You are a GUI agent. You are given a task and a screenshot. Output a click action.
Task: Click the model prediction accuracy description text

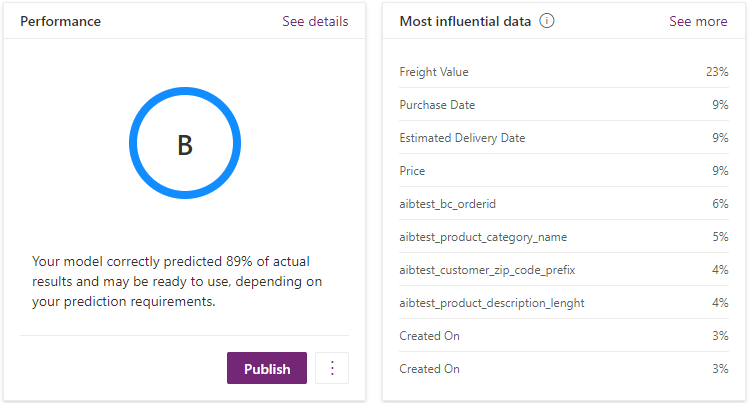pos(178,281)
